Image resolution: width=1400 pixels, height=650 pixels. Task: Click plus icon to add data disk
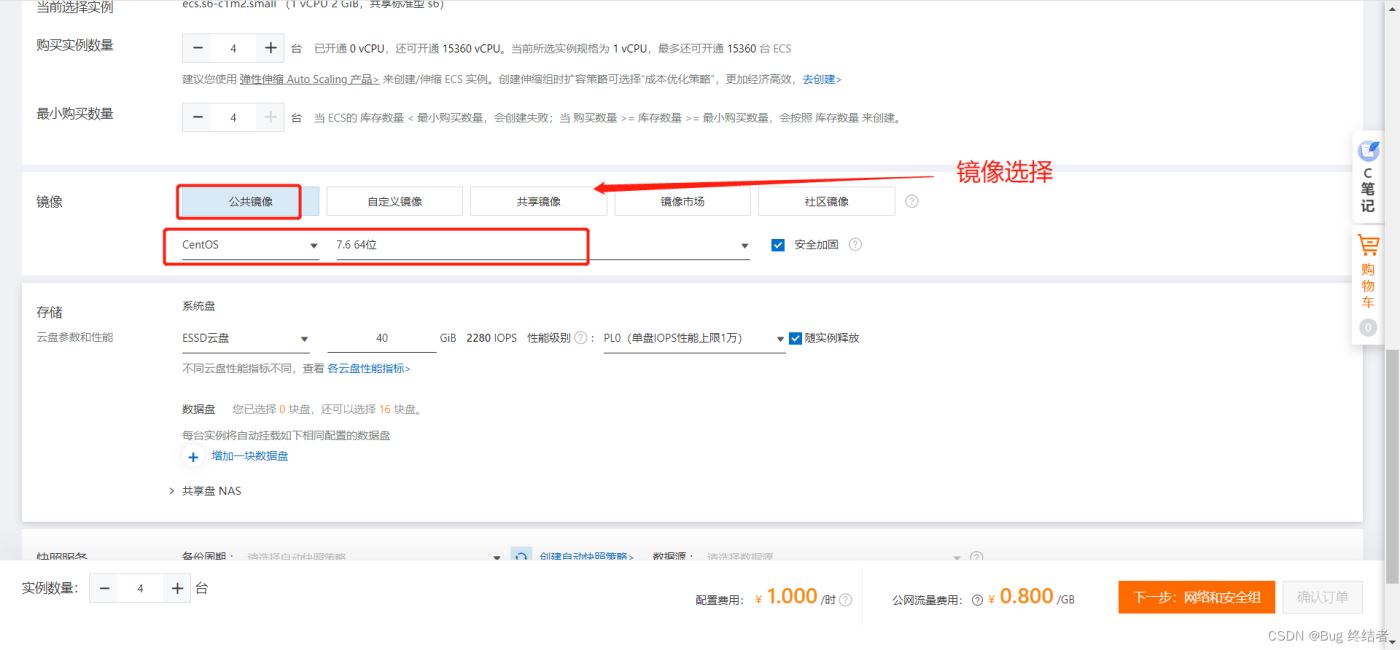tap(193, 457)
